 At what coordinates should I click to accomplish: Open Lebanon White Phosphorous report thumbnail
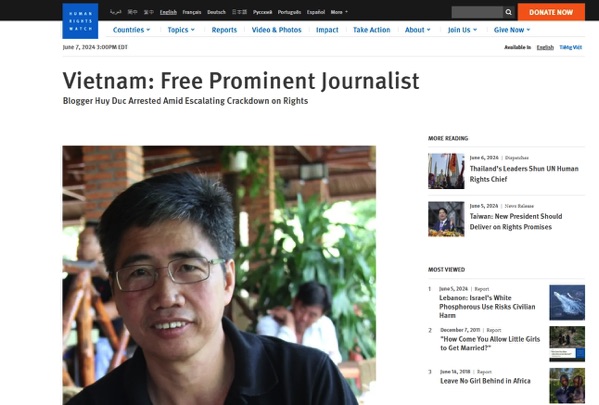[567, 302]
